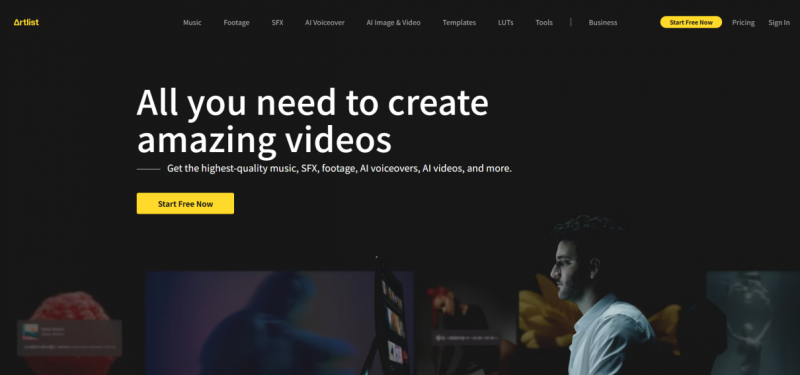This screenshot has height=375, width=800.
Task: Click the raspberry thumbnail image
Action: [x=70, y=333]
